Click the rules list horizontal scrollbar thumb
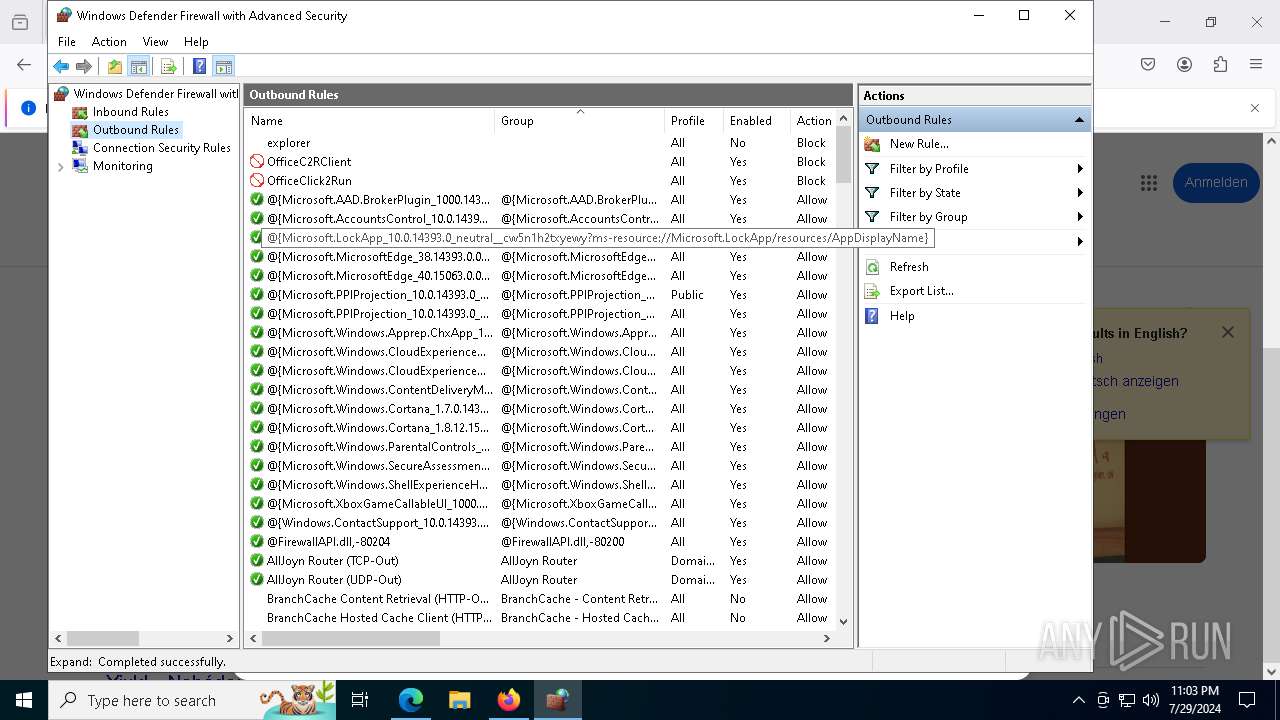 tap(350, 638)
